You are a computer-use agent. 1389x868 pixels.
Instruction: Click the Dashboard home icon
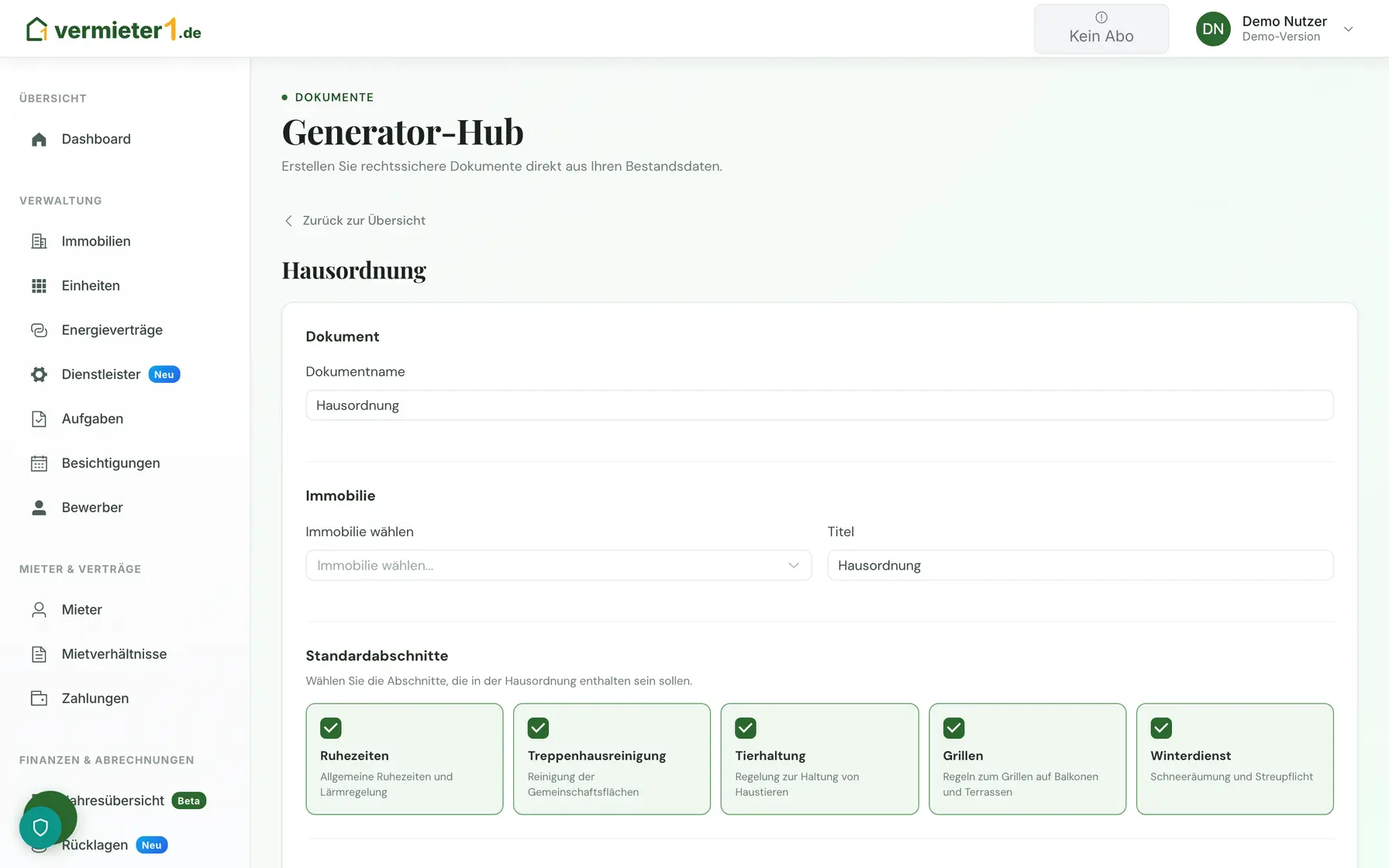point(39,139)
